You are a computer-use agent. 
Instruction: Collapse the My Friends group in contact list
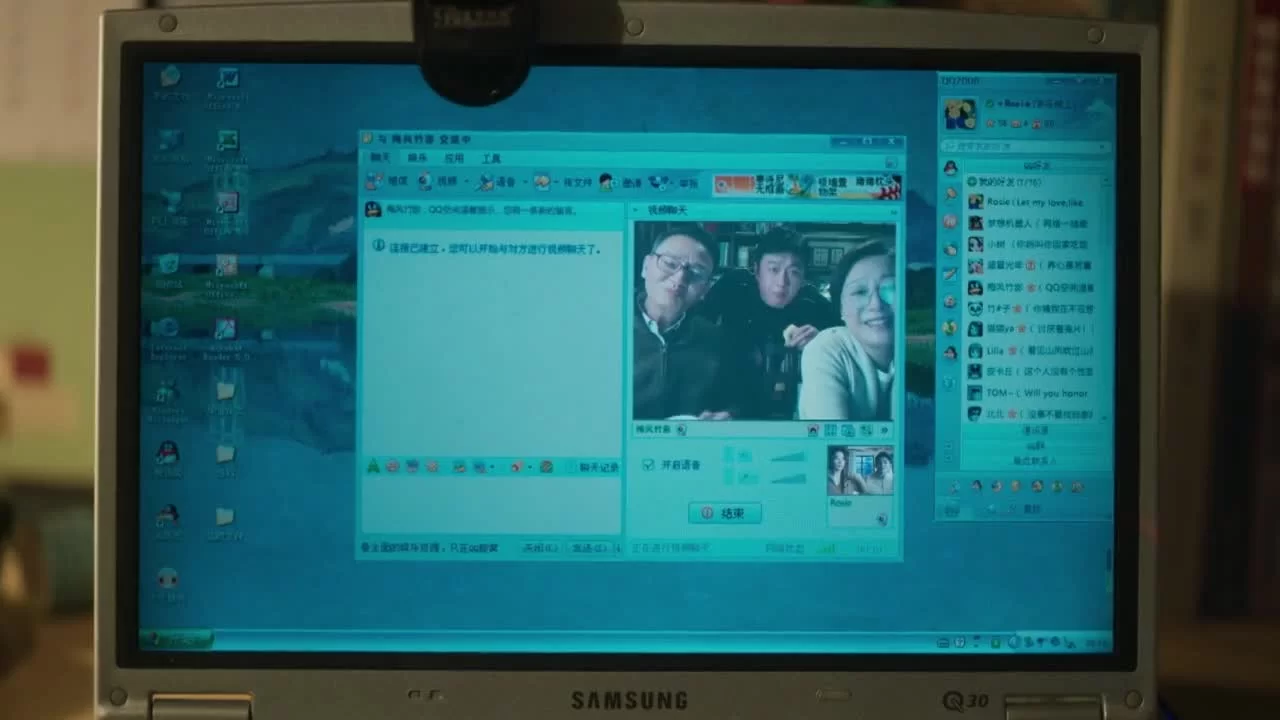click(972, 182)
